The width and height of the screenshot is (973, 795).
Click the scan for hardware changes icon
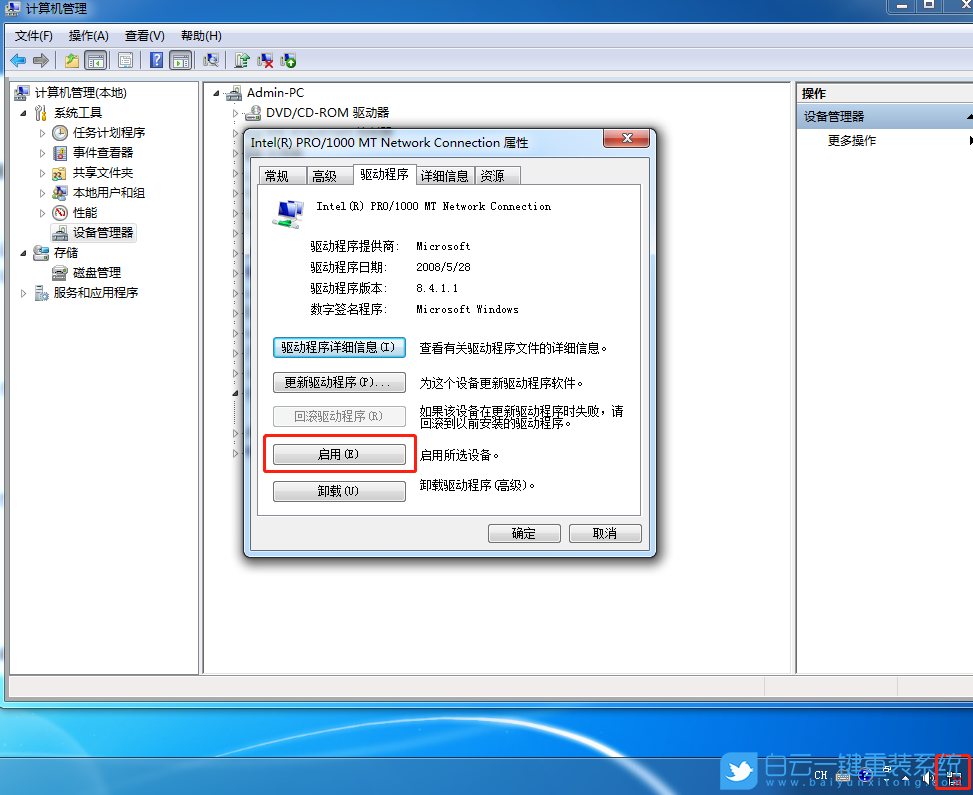[212, 59]
